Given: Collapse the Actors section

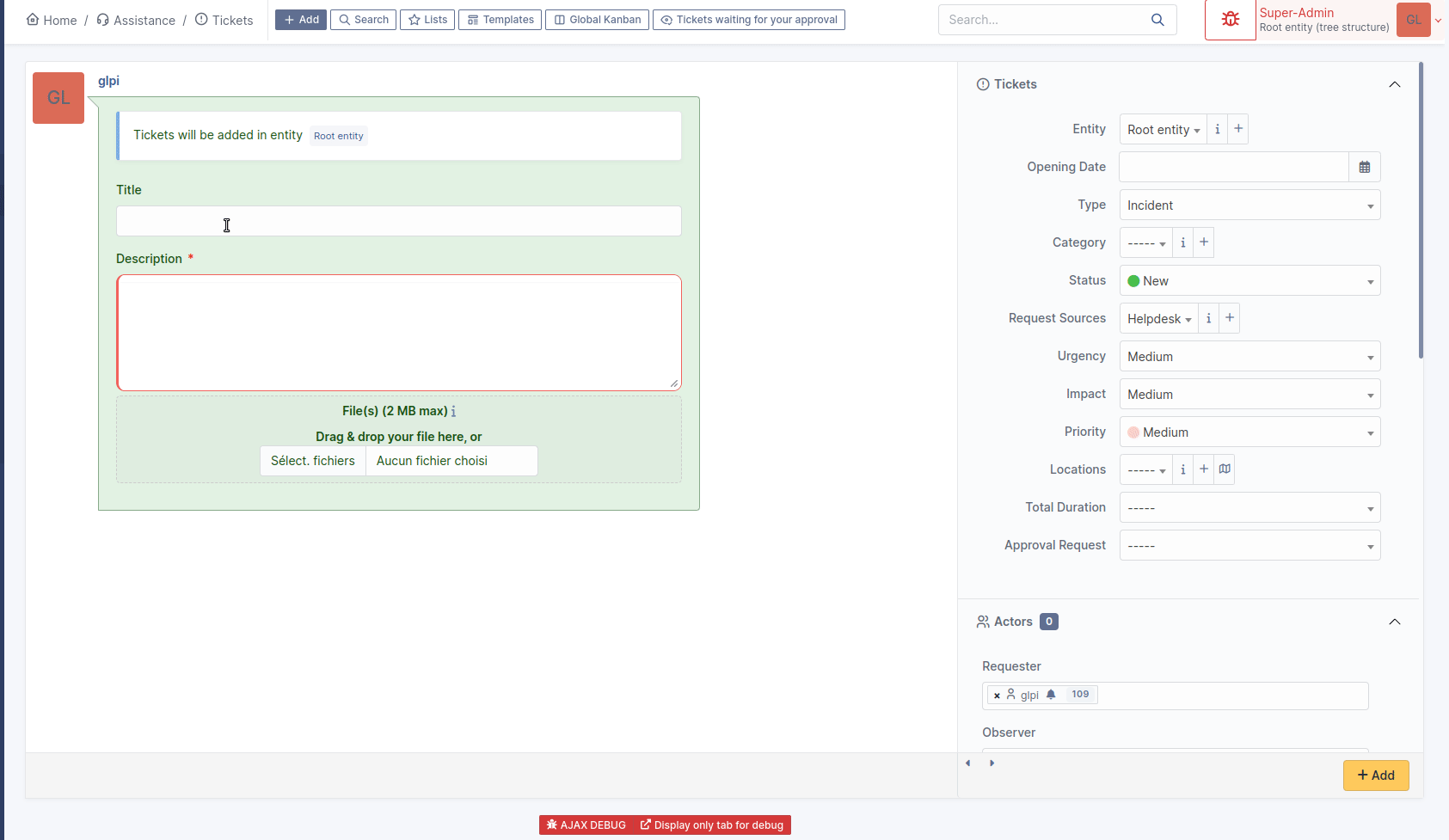Looking at the screenshot, I should point(1395,622).
